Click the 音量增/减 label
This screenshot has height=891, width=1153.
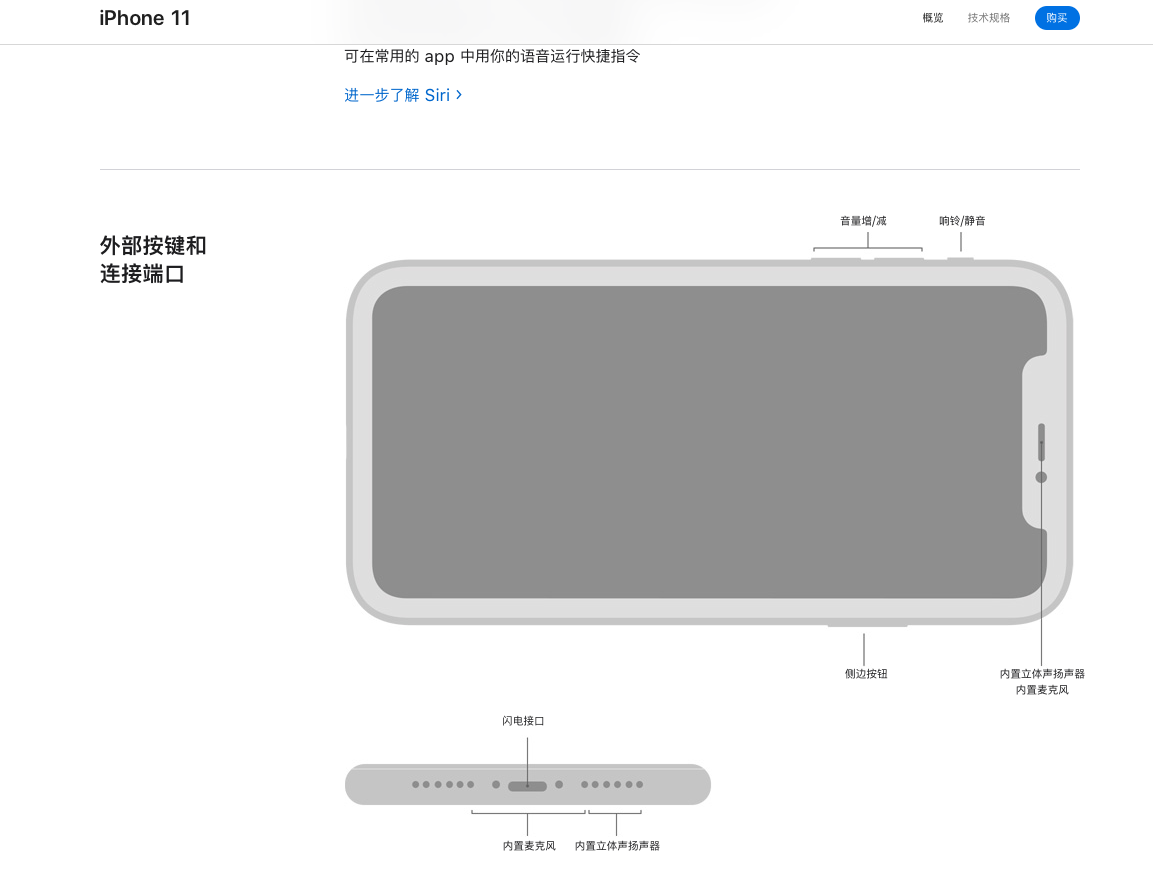(863, 221)
